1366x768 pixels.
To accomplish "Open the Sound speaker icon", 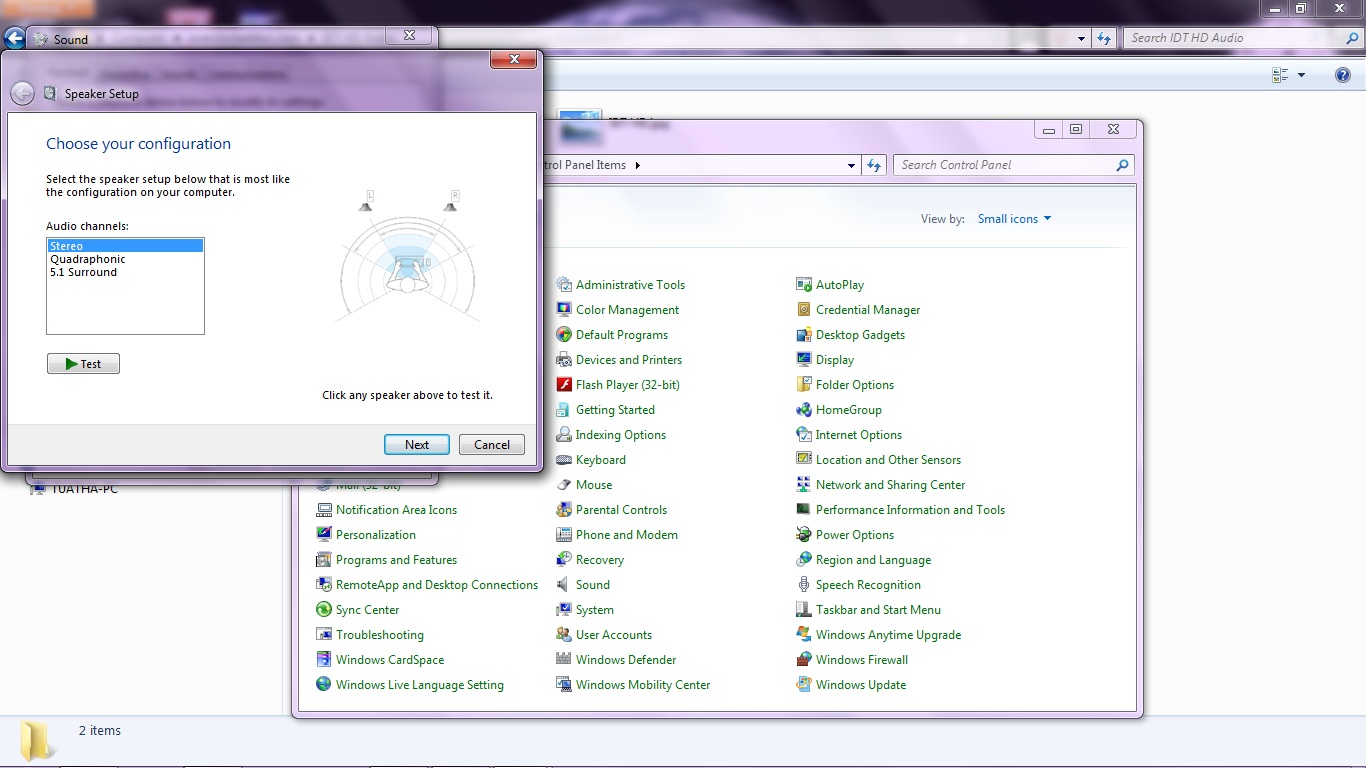I will coord(564,585).
